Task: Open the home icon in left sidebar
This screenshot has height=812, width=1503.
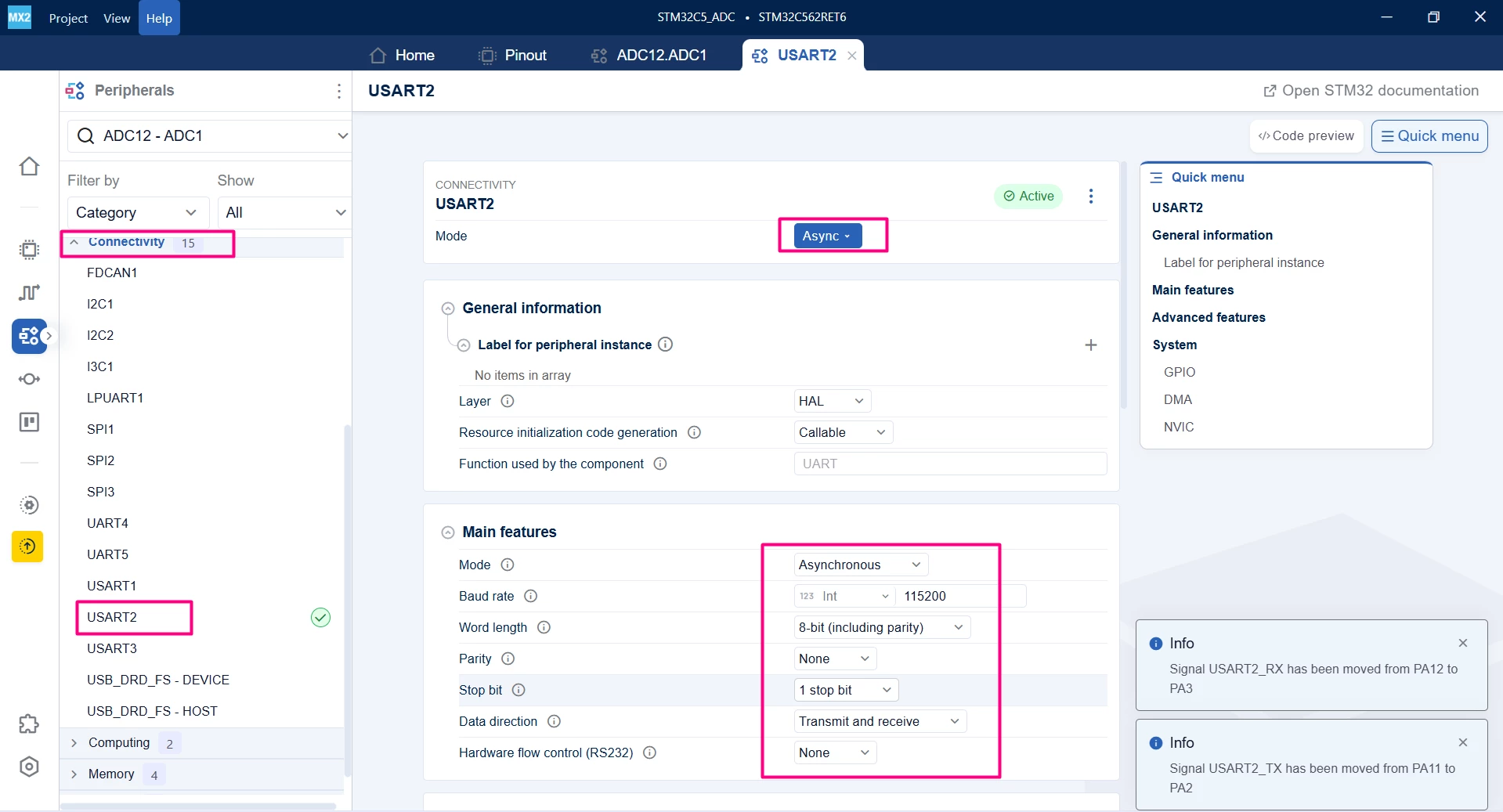Action: coord(29,166)
